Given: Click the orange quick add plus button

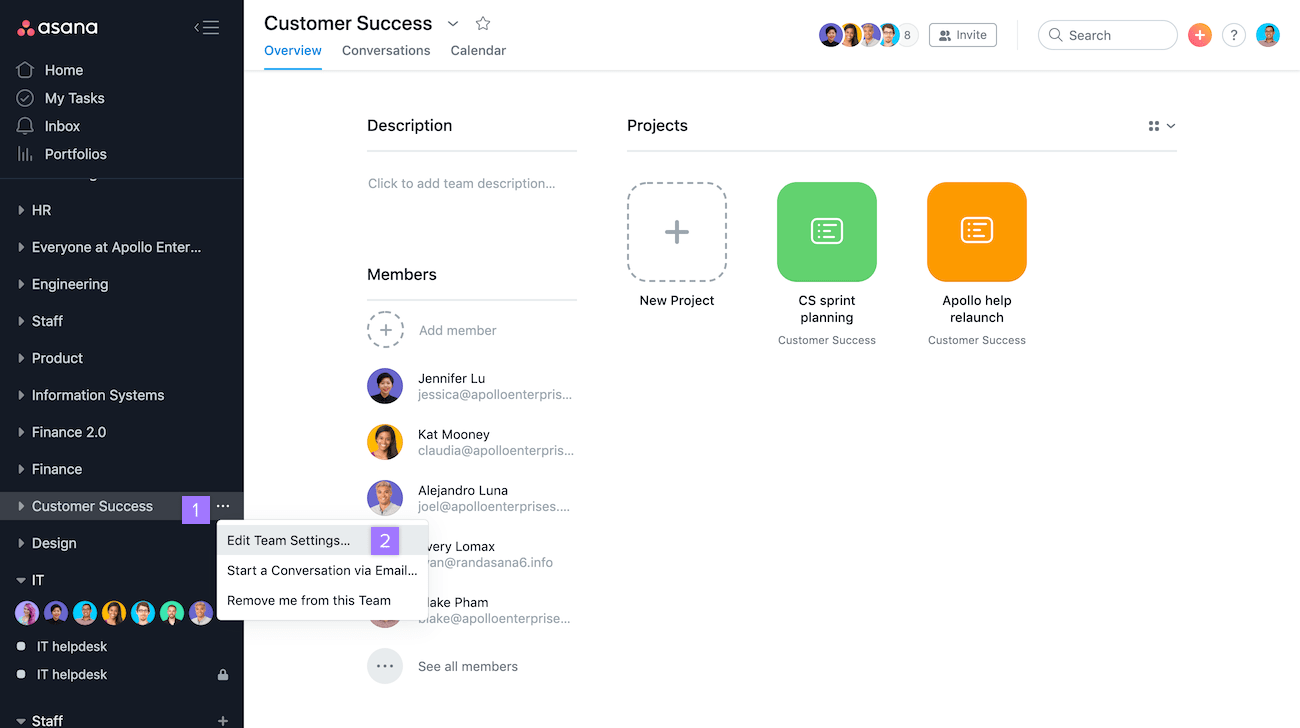Looking at the screenshot, I should click(1199, 35).
